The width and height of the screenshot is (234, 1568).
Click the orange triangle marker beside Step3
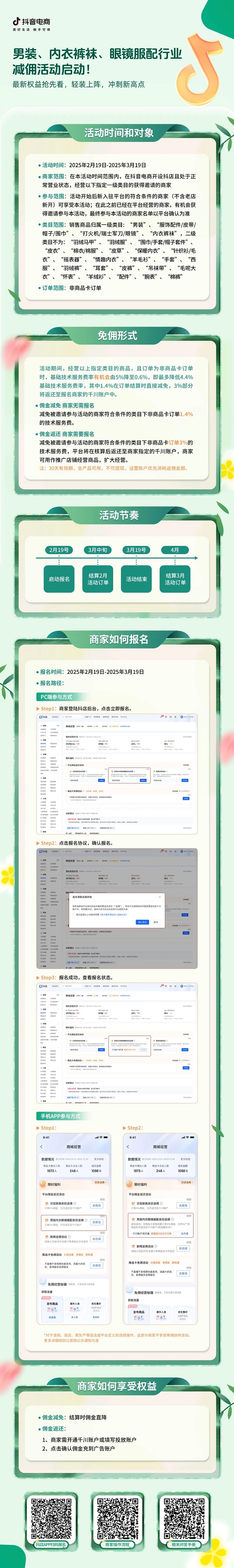pos(38,978)
